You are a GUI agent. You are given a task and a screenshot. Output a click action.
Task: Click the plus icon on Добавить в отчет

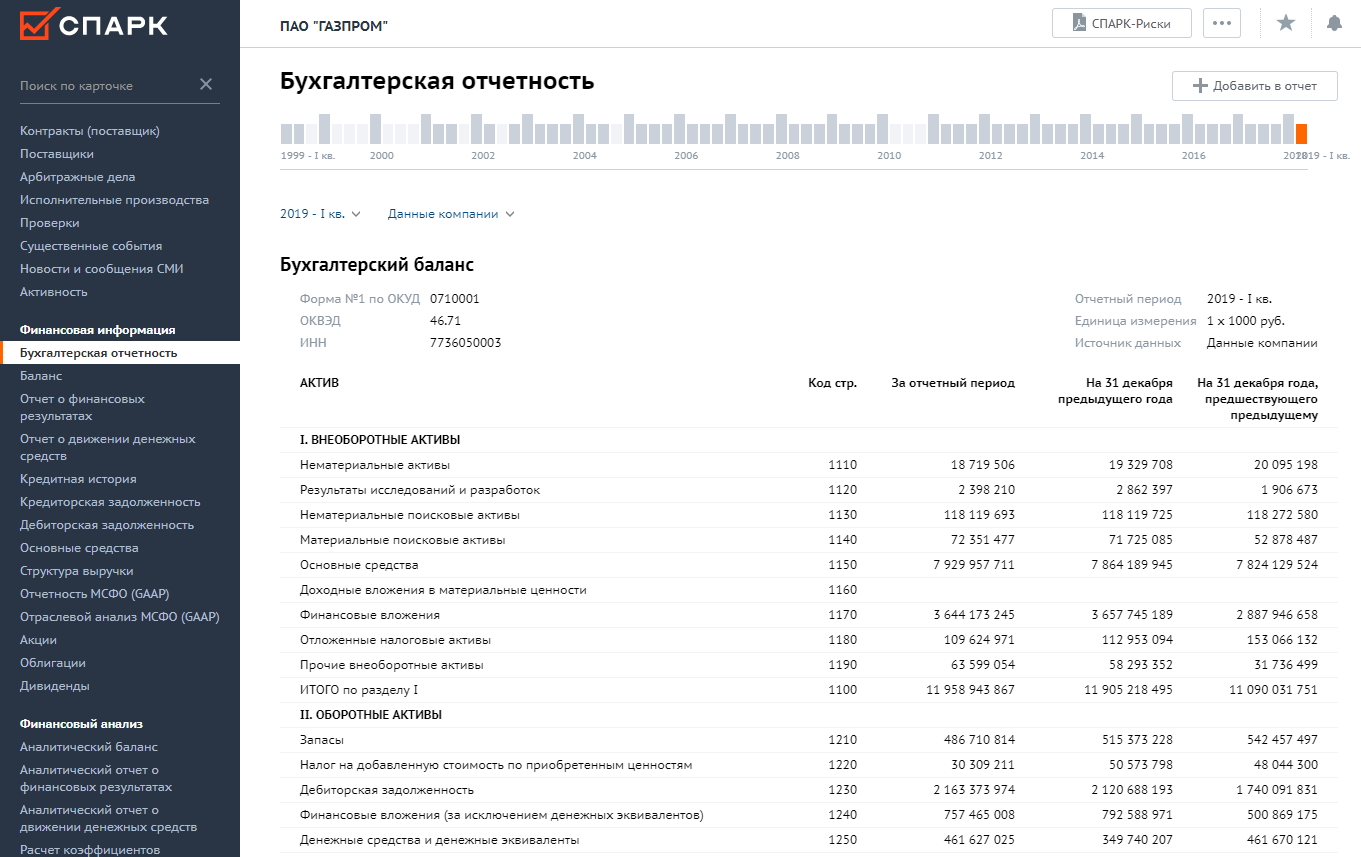click(x=1200, y=86)
